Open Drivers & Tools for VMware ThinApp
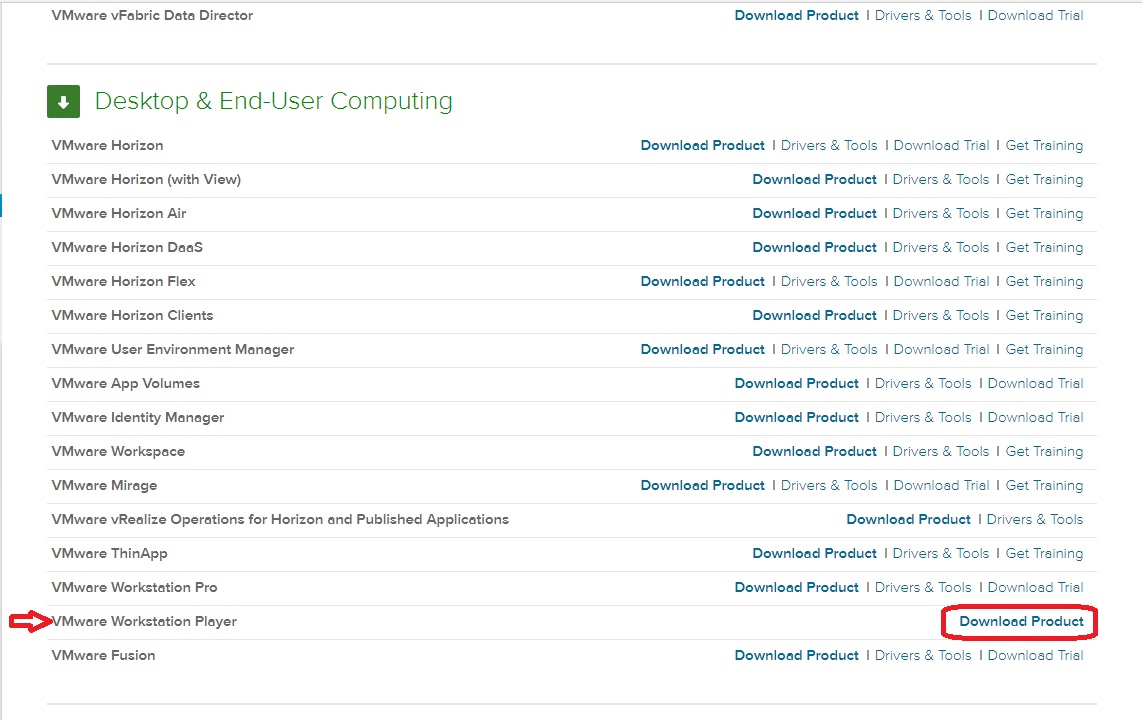Screen dimensions: 1142x720 [x=941, y=553]
